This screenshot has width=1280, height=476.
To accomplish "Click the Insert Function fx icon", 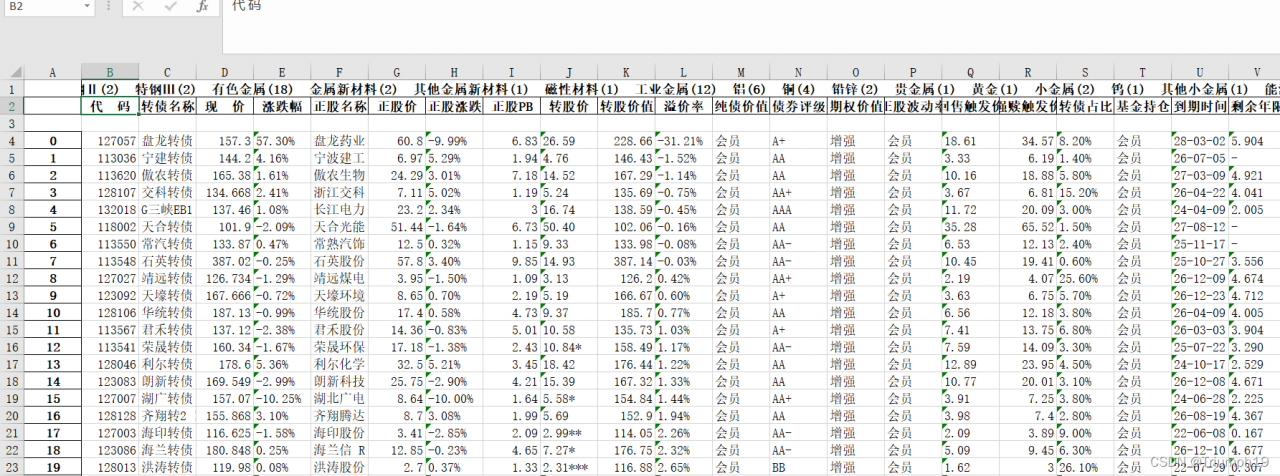I will point(202,6).
